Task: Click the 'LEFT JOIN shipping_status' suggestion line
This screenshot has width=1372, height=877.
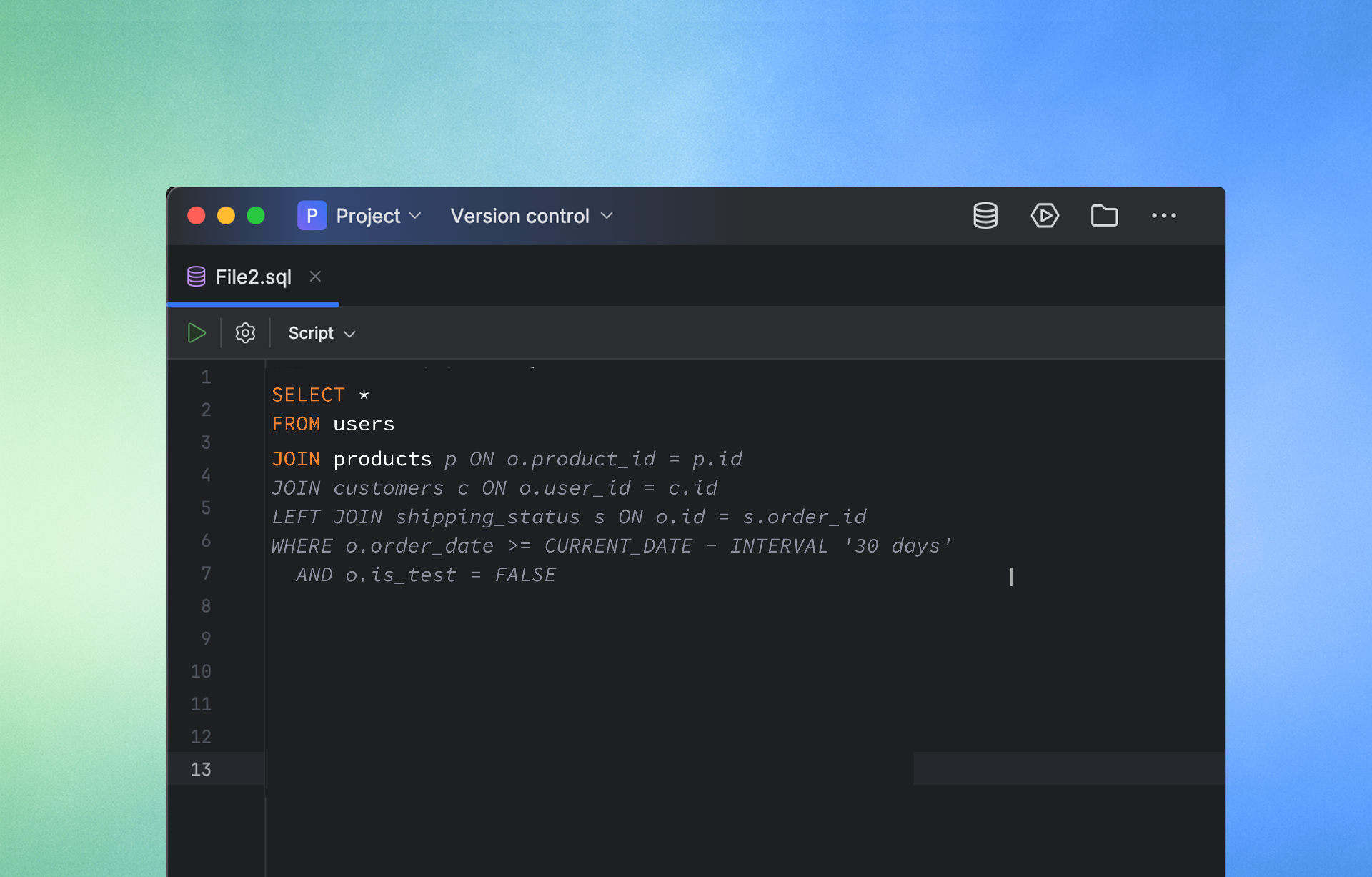Action: 569,517
